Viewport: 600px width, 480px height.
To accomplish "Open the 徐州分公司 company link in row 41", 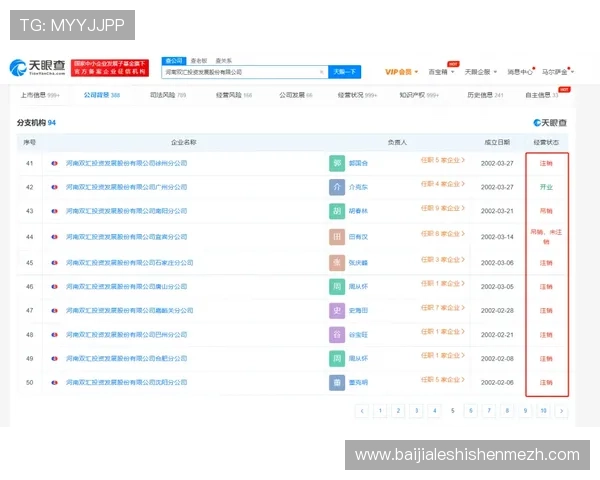I will (126, 163).
